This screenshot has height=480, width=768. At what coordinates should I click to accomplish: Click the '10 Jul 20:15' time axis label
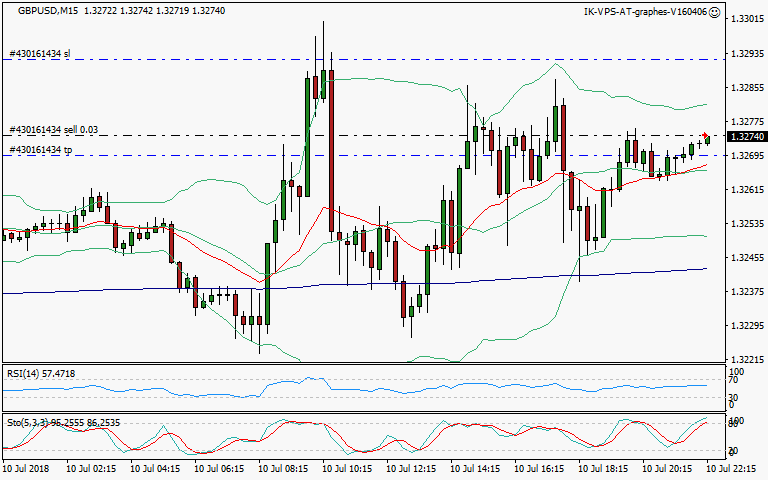(x=667, y=469)
